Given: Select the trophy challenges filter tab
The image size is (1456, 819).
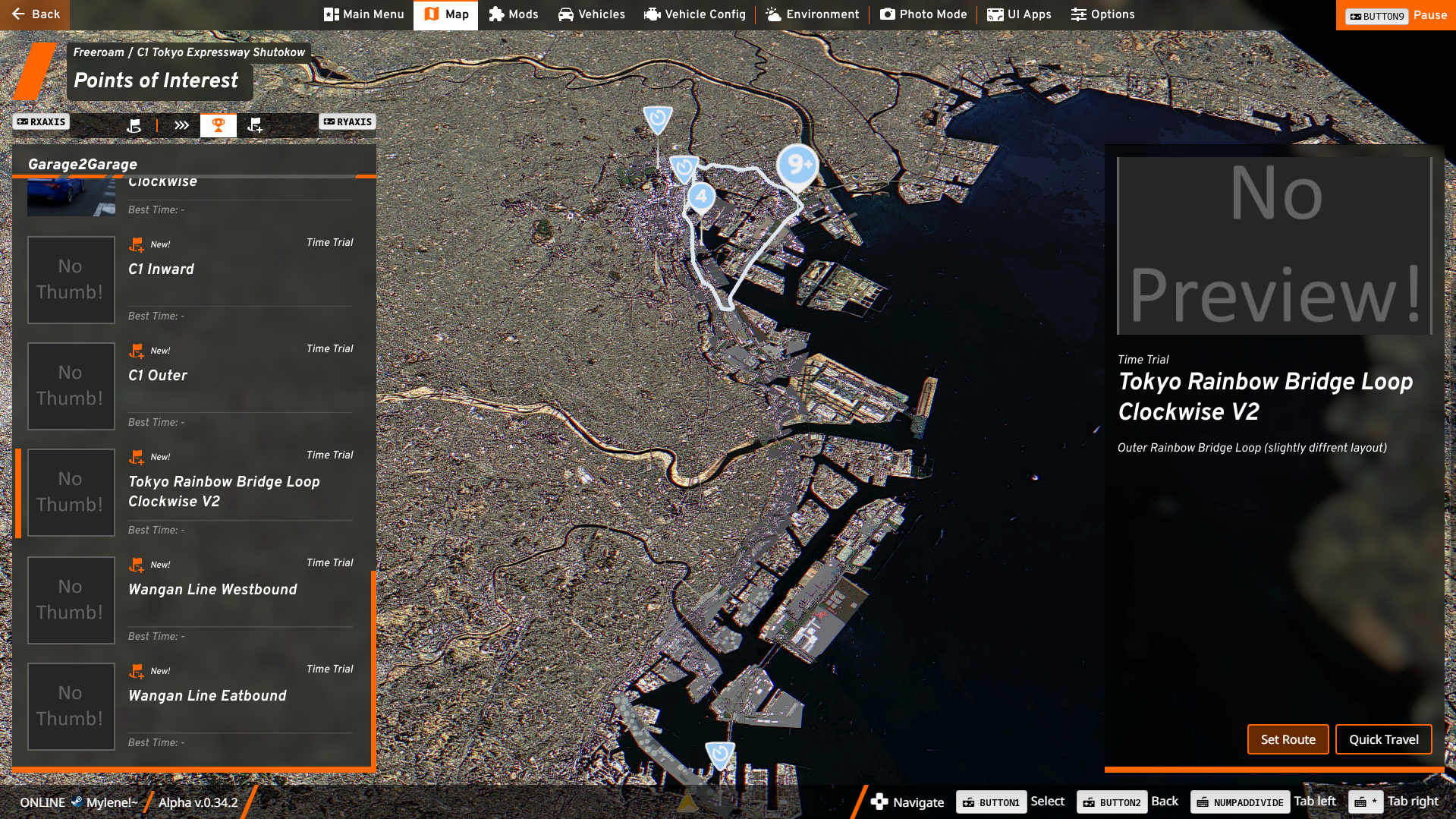Looking at the screenshot, I should (x=219, y=125).
